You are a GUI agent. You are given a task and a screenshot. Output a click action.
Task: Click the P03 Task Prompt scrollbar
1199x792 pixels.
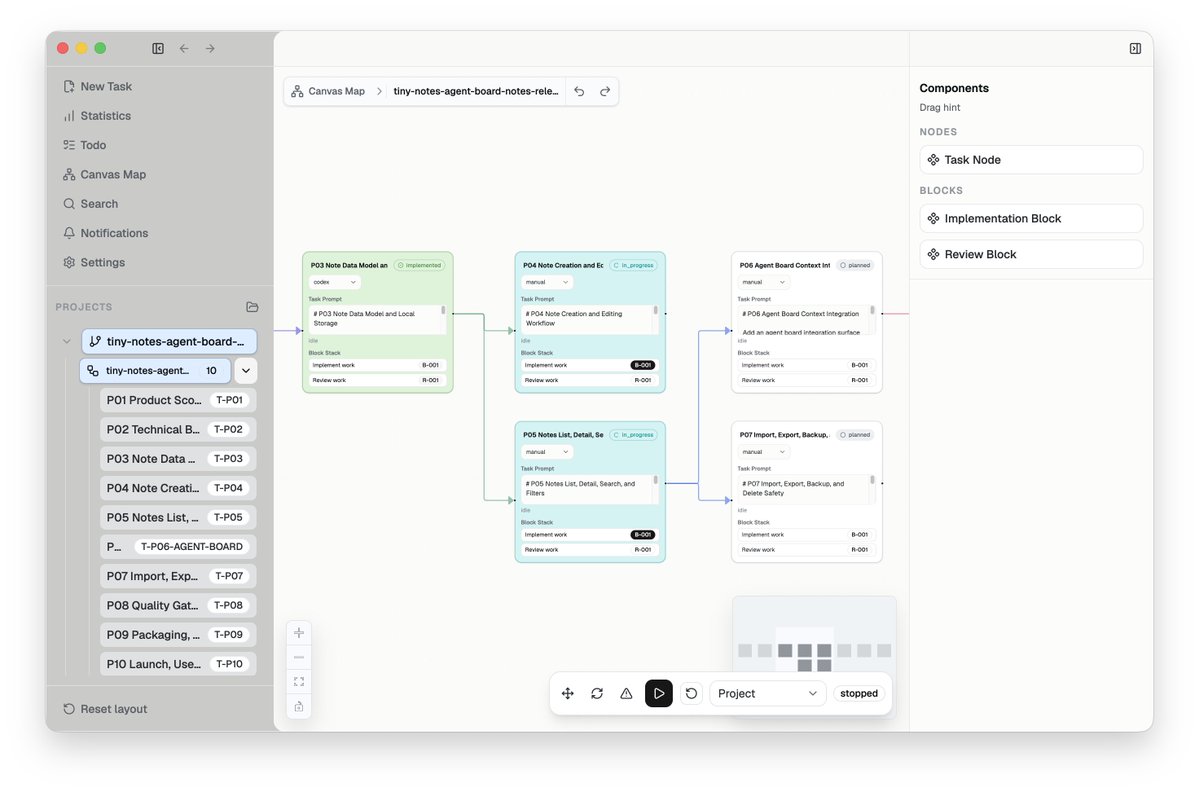click(x=443, y=310)
